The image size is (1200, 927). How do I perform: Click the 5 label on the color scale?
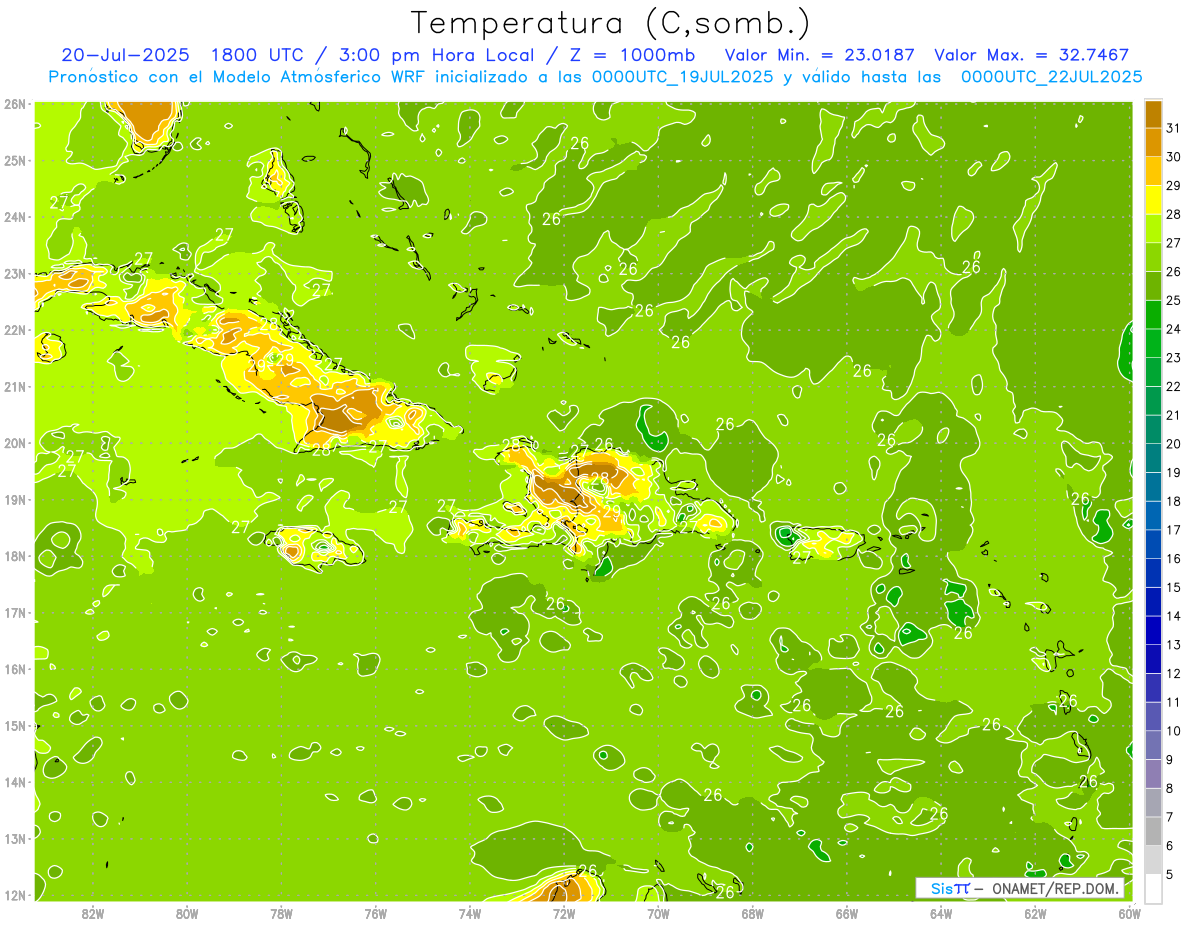tap(1170, 875)
